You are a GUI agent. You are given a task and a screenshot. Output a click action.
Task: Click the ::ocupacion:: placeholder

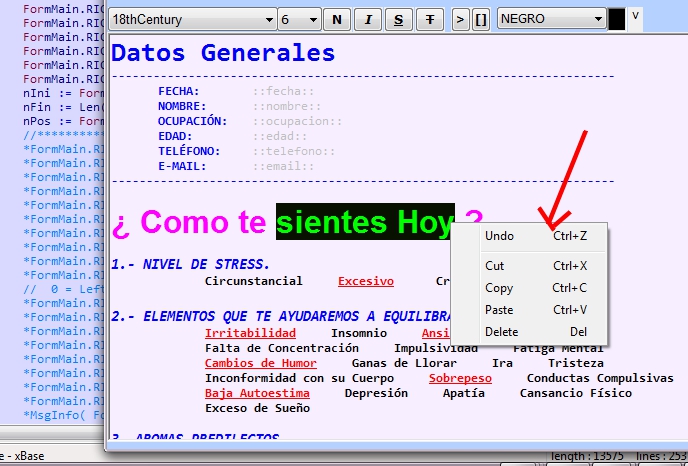click(297, 121)
